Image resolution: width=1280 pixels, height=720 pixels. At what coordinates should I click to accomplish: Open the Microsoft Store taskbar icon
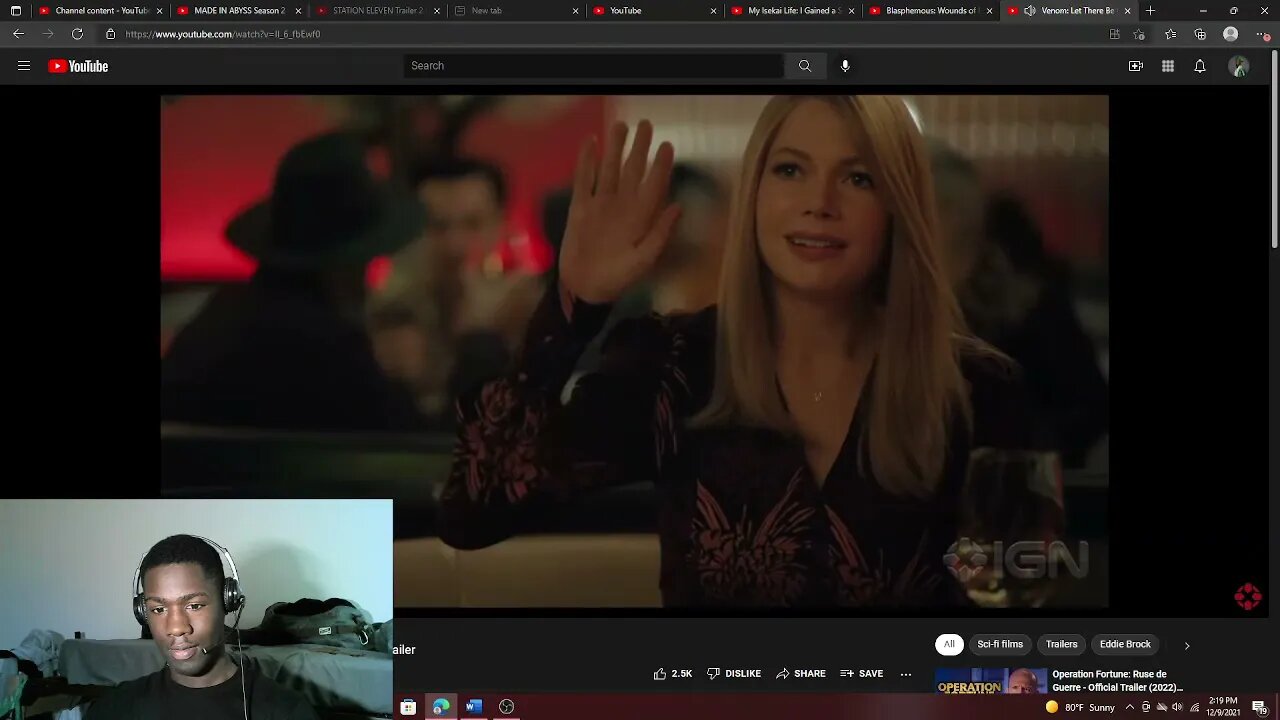click(408, 707)
